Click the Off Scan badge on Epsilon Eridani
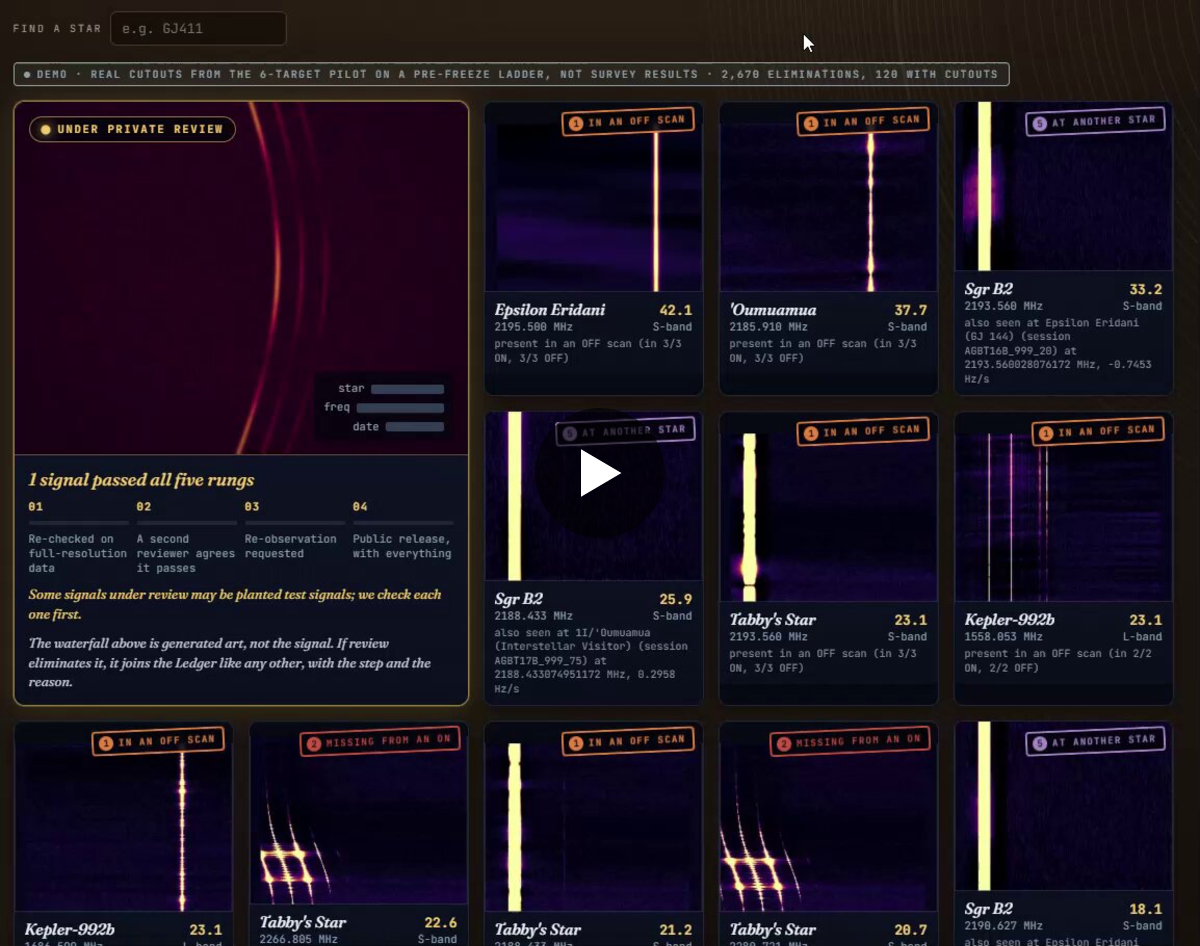 coord(627,122)
